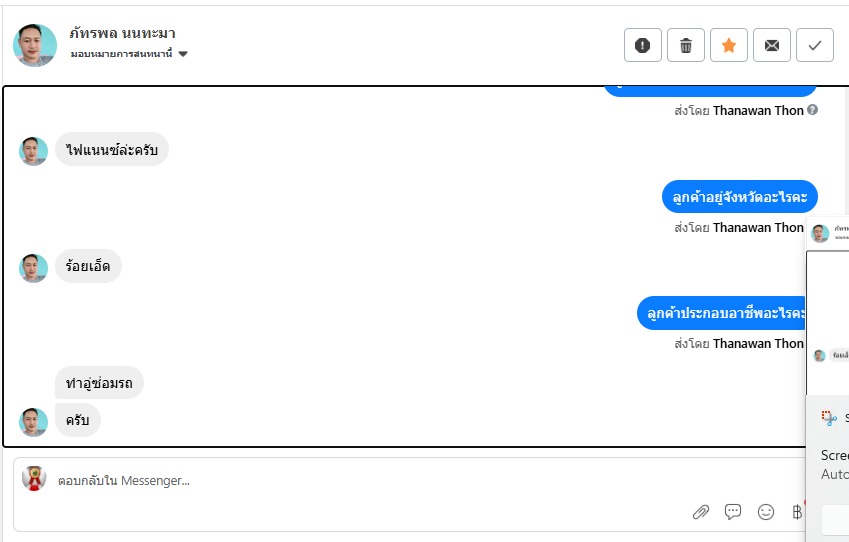Mark conversation as unread with envelope icon
This screenshot has width=849, height=542.
point(772,45)
